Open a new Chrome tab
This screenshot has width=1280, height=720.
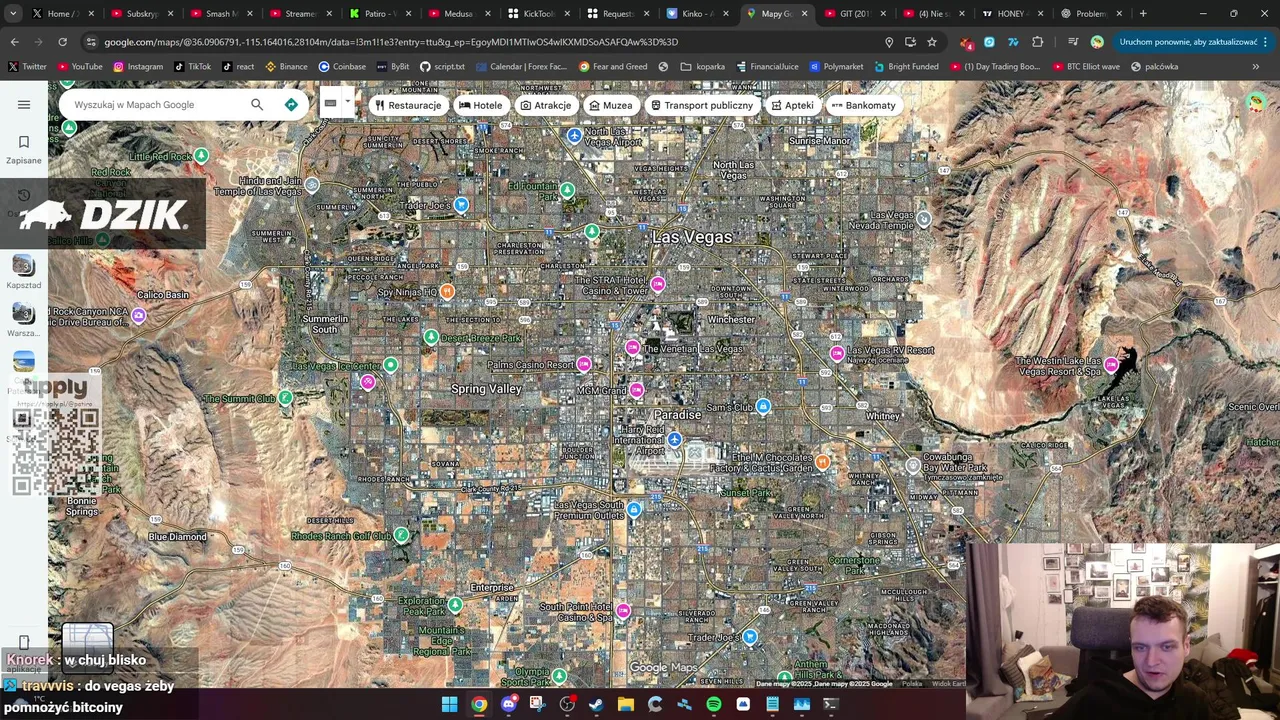click(1143, 14)
